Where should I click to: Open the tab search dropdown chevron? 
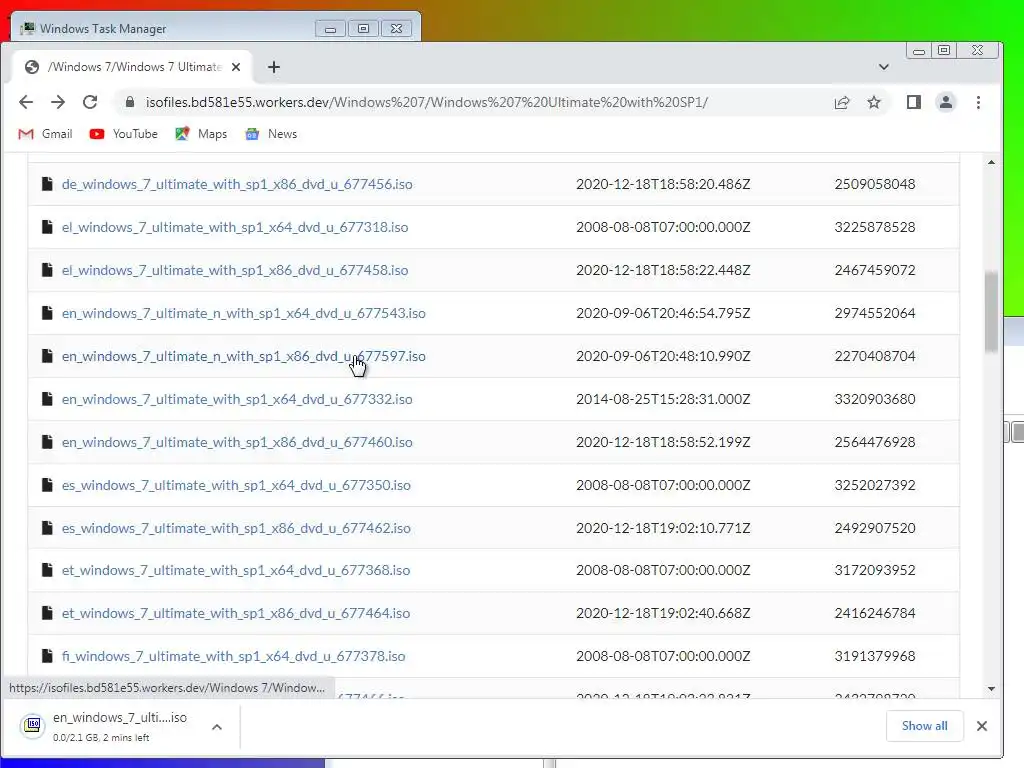point(884,67)
